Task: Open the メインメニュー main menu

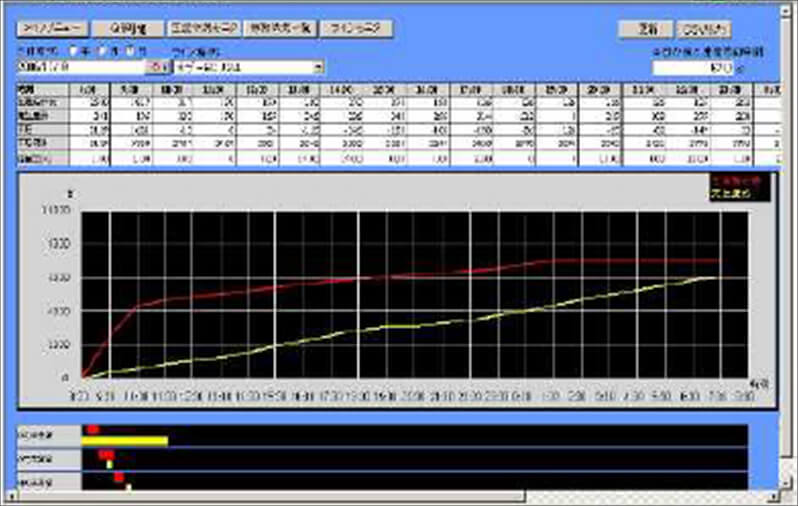Action: (x=48, y=29)
